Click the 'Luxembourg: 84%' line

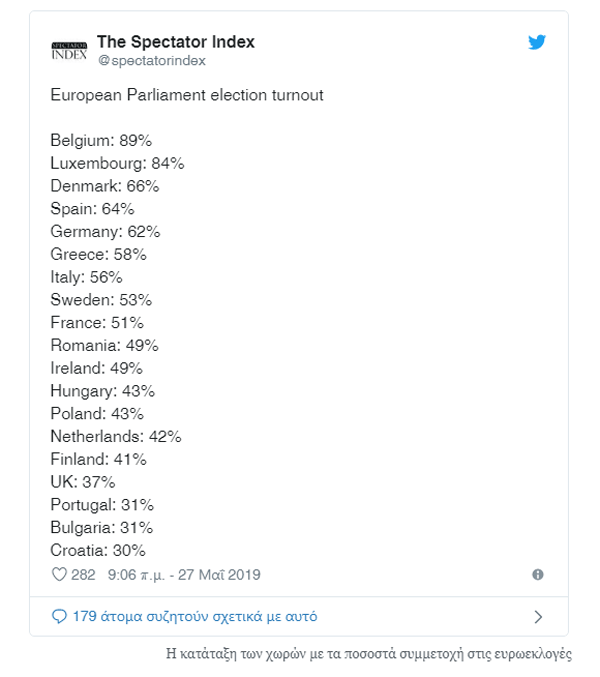(117, 163)
